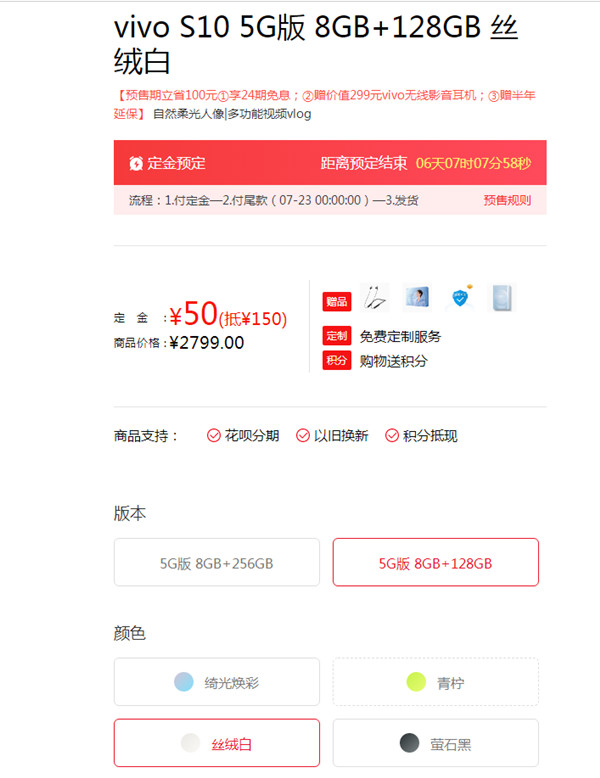600x778 pixels.
Task: Click the 颜色 section heading
Action: click(130, 633)
